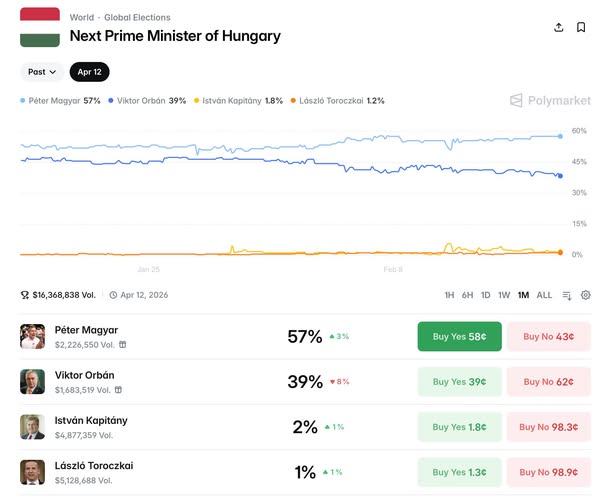The height and width of the screenshot is (497, 600).
Task: Open chart settings gear
Action: click(x=586, y=295)
